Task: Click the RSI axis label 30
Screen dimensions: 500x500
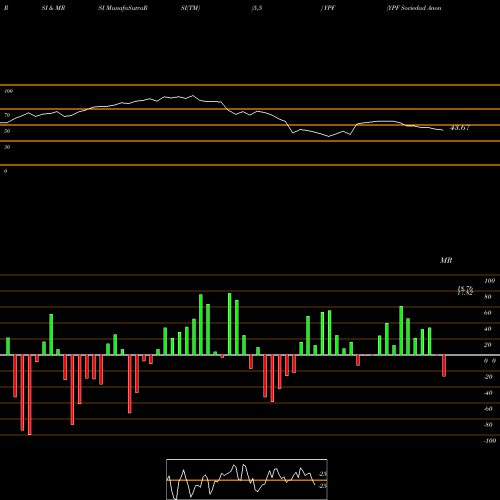Action: [x=7, y=147]
